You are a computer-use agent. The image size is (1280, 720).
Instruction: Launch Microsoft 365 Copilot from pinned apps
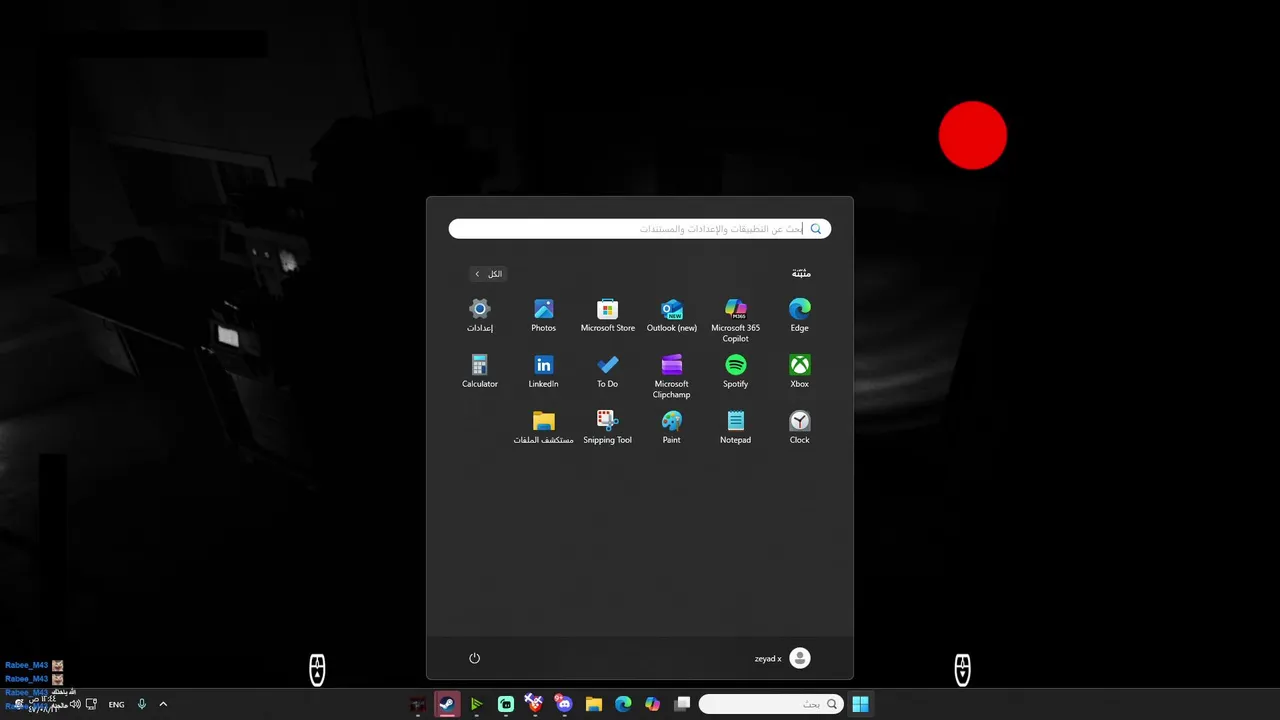[736, 320]
